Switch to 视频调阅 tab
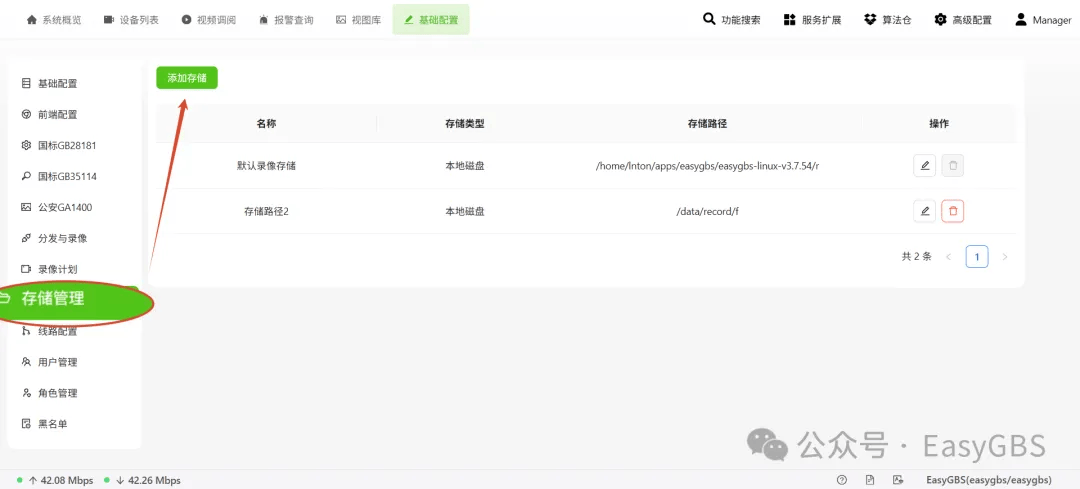Screen dimensions: 1080x489 pyautogui.click(x=209, y=20)
